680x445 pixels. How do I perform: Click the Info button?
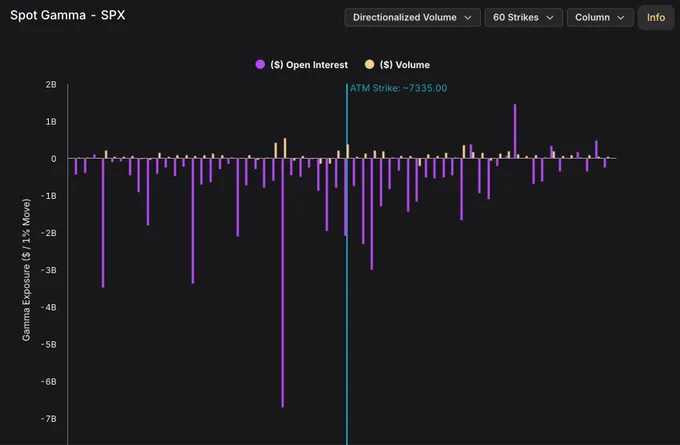coord(656,17)
